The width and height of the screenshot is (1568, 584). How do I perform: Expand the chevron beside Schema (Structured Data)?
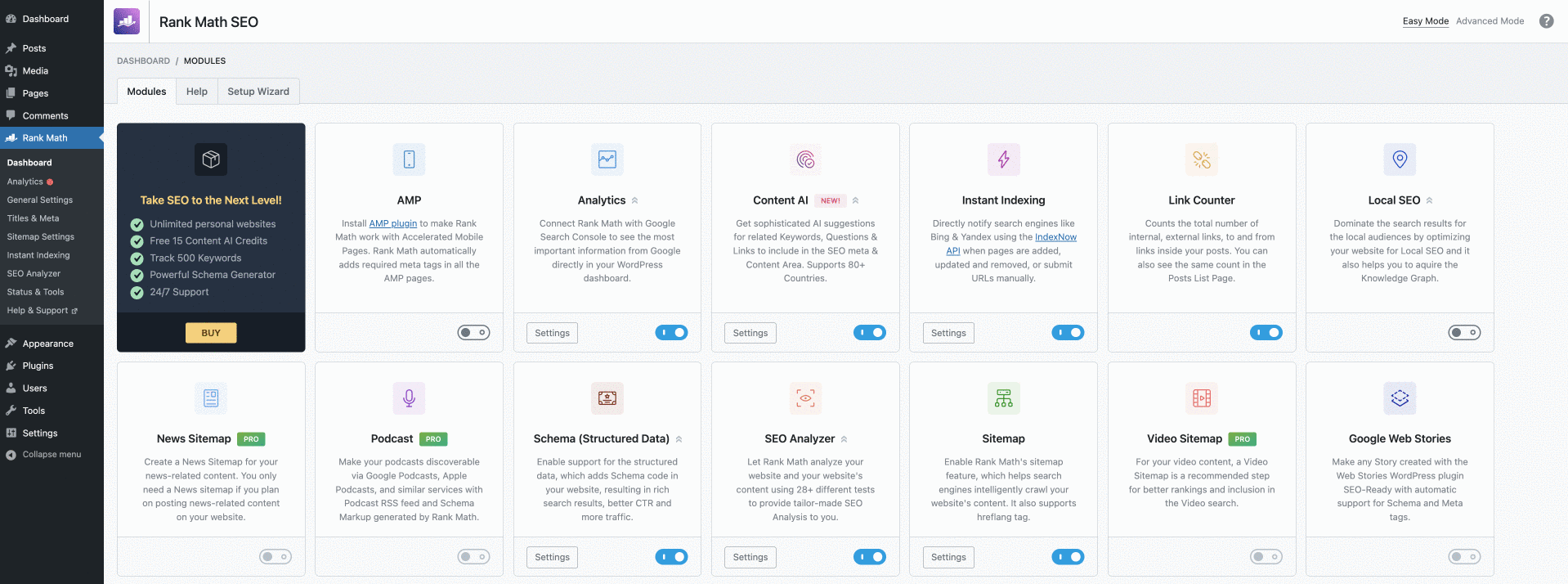(679, 439)
